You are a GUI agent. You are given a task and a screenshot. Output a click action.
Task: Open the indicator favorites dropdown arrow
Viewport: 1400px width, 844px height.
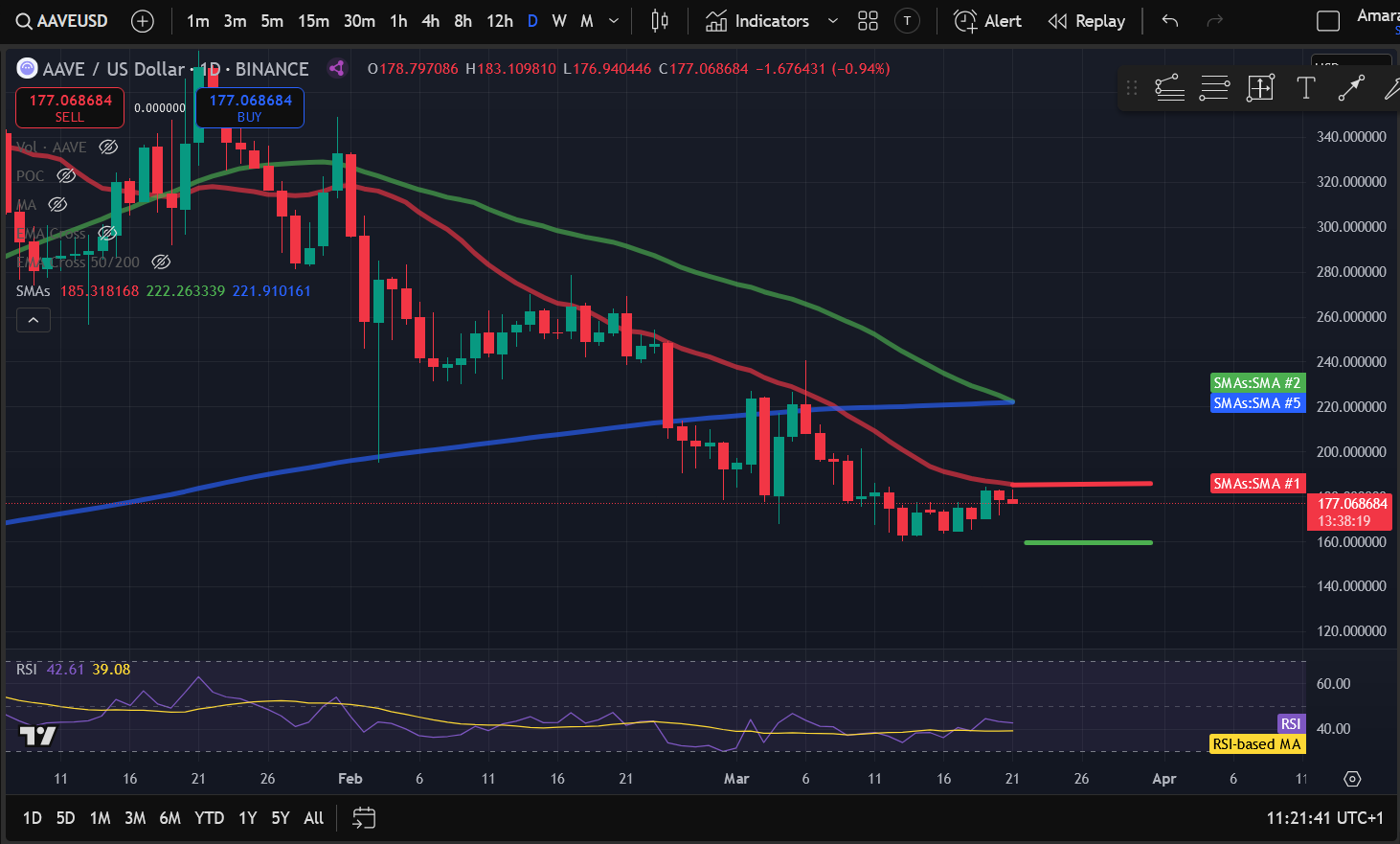point(832,21)
